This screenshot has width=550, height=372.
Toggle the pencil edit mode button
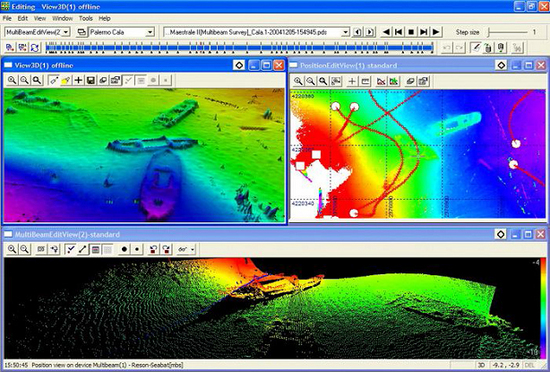(x=476, y=47)
